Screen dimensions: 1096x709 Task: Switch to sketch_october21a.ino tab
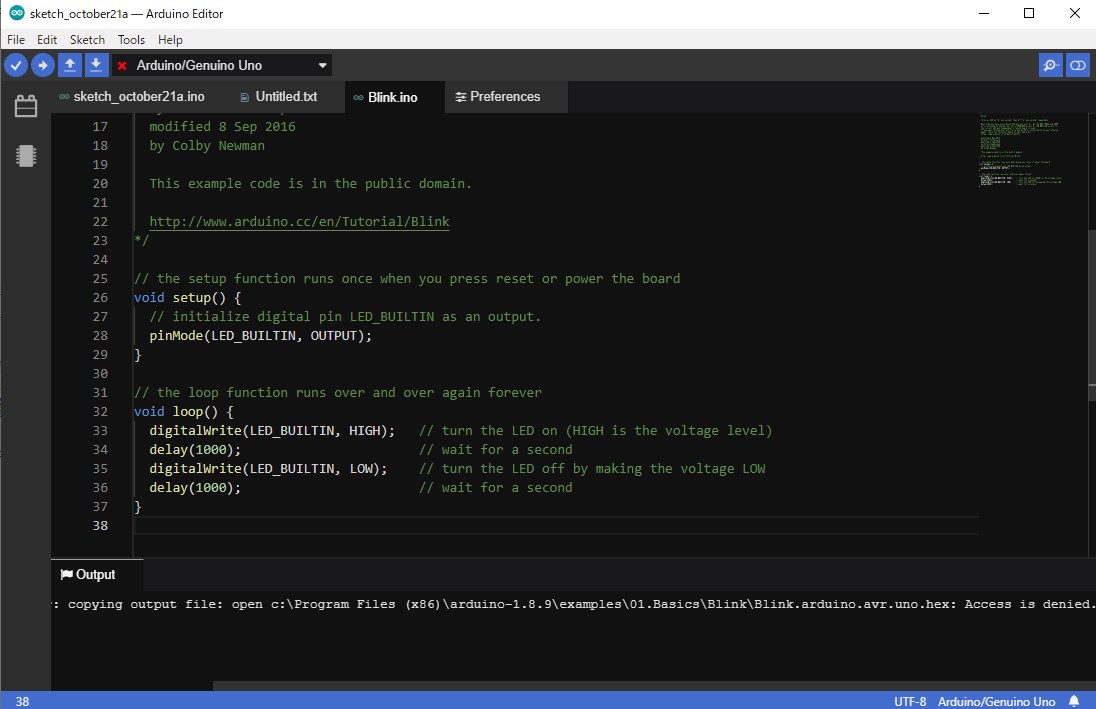click(133, 96)
